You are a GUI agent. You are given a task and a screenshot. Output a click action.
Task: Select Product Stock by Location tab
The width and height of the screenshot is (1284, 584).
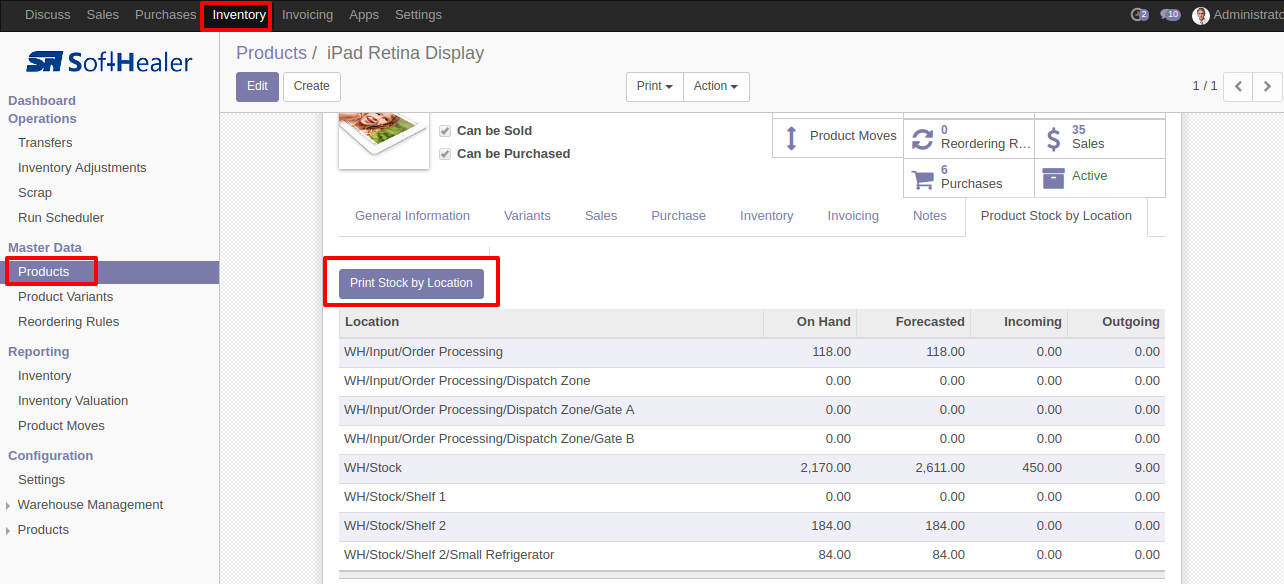pyautogui.click(x=1056, y=216)
